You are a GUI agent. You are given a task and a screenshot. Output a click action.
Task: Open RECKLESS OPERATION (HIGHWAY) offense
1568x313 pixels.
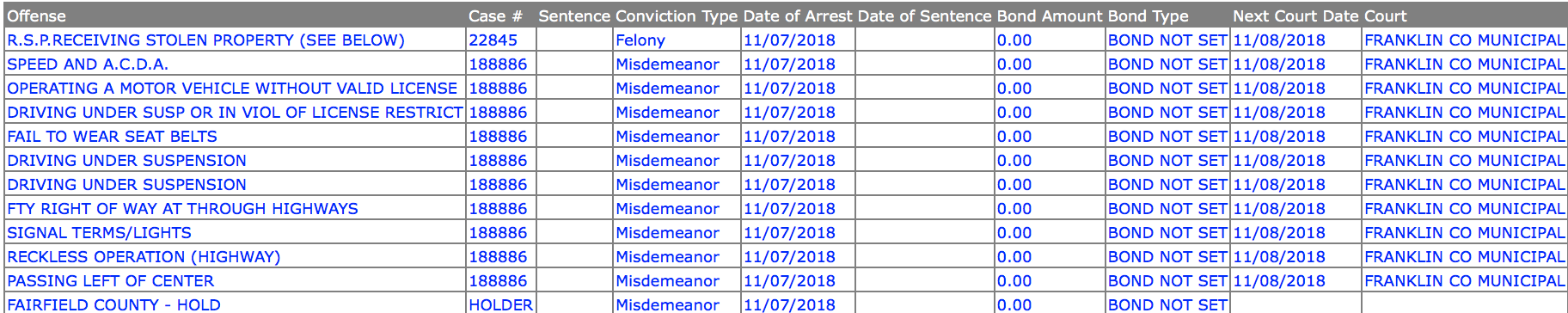(x=144, y=257)
